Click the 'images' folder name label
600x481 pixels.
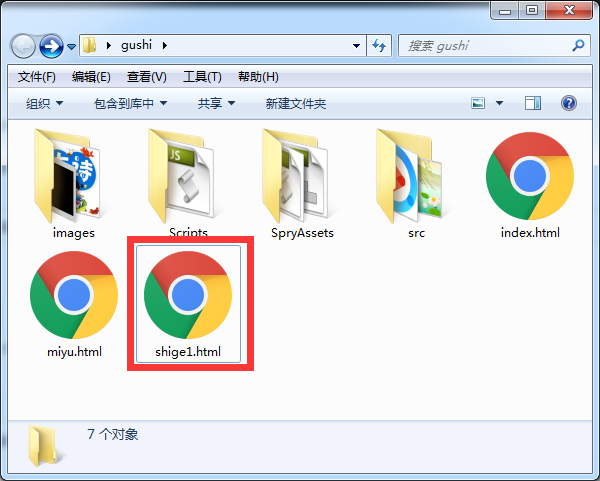[x=73, y=233]
